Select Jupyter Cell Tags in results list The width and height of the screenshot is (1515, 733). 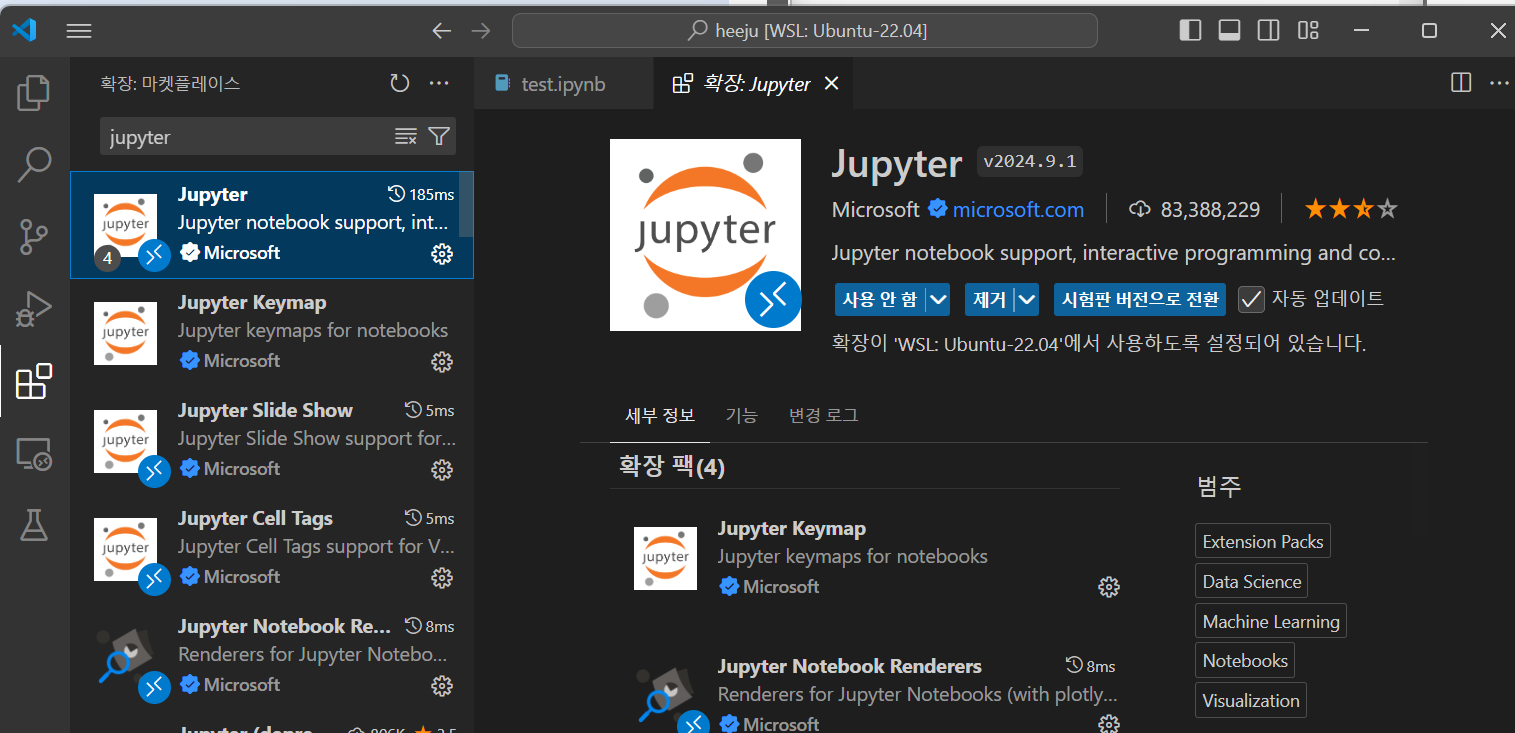pyautogui.click(x=271, y=549)
